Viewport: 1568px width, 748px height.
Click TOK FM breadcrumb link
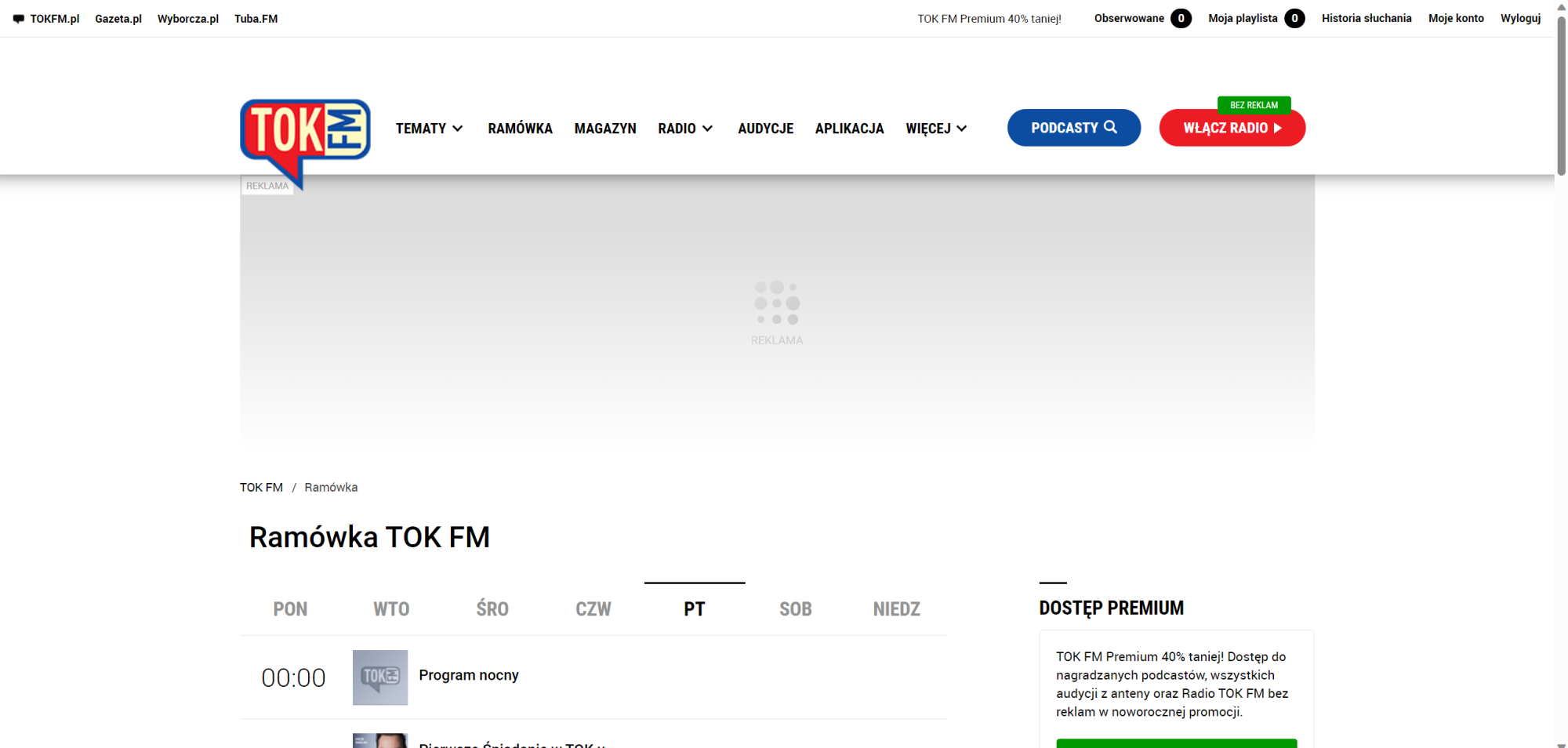[261, 487]
